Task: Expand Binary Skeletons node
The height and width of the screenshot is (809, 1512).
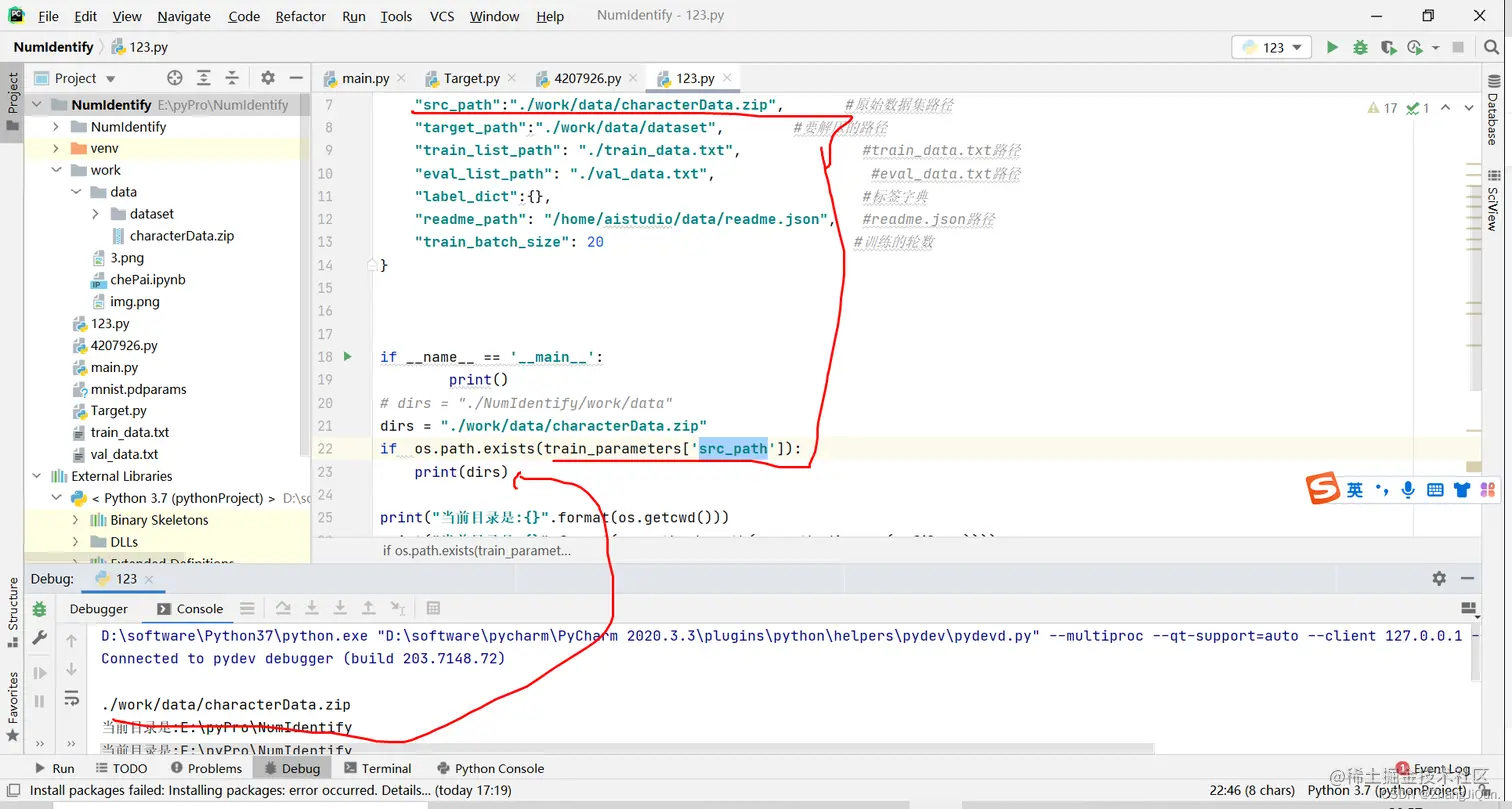Action: [76, 520]
